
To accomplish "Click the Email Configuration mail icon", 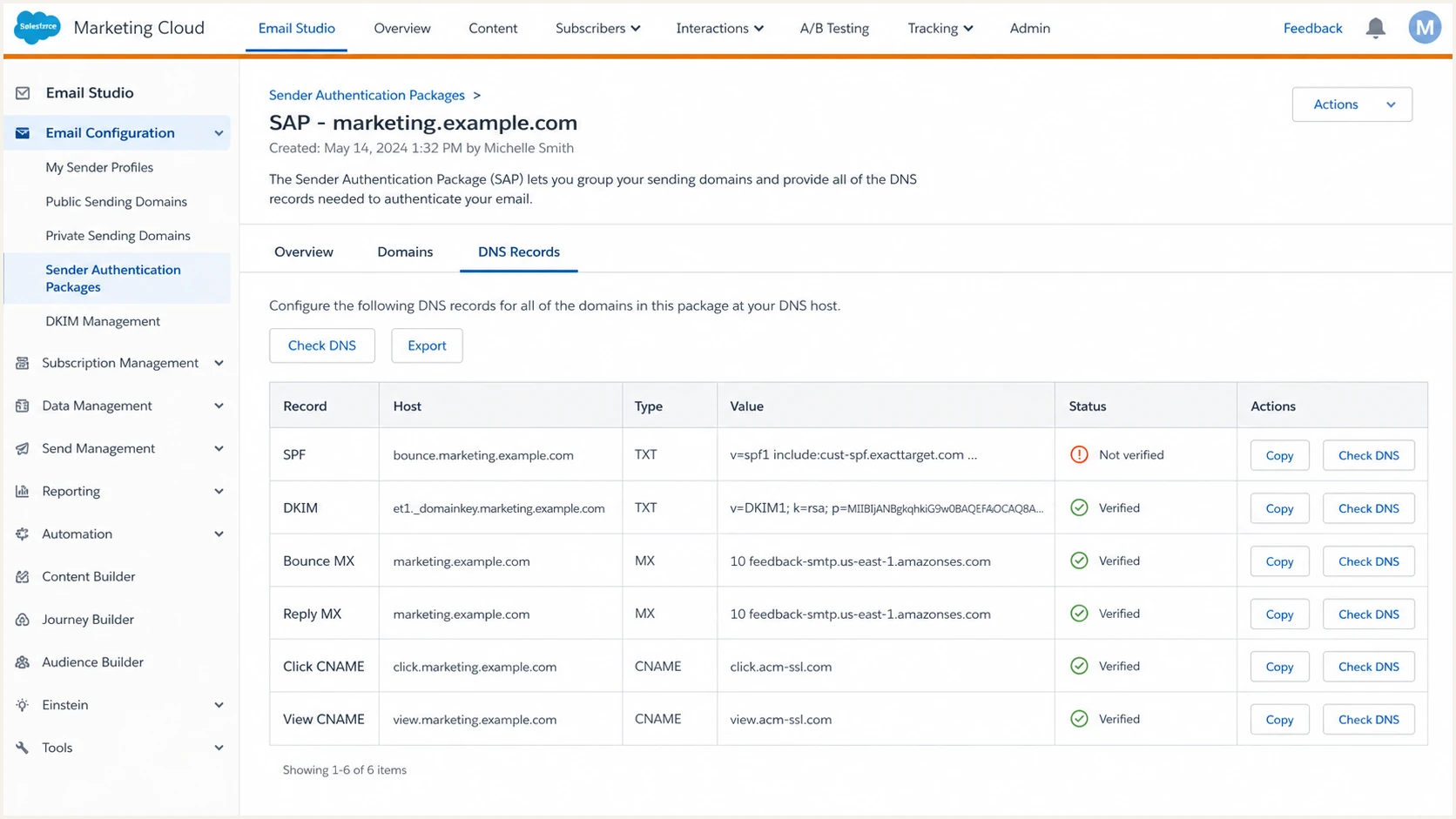I will tap(23, 133).
